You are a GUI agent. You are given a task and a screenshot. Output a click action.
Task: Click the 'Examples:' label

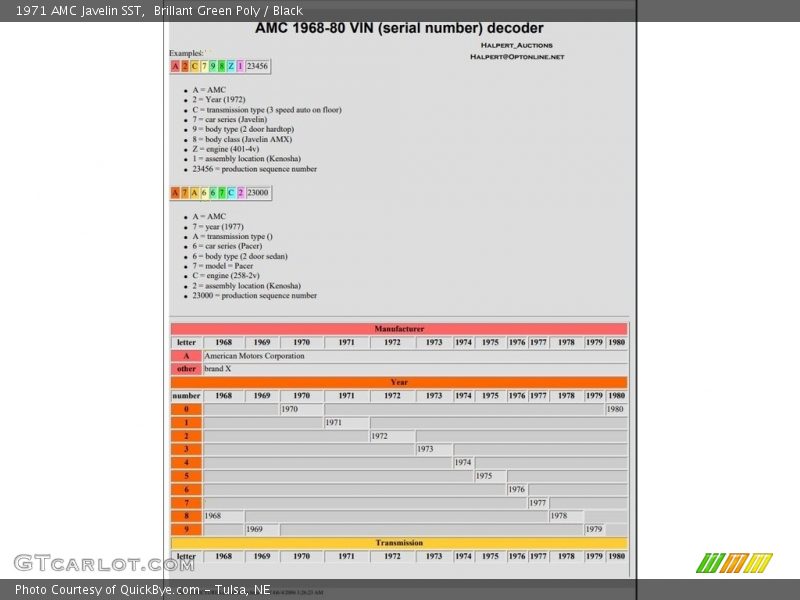(x=186, y=53)
